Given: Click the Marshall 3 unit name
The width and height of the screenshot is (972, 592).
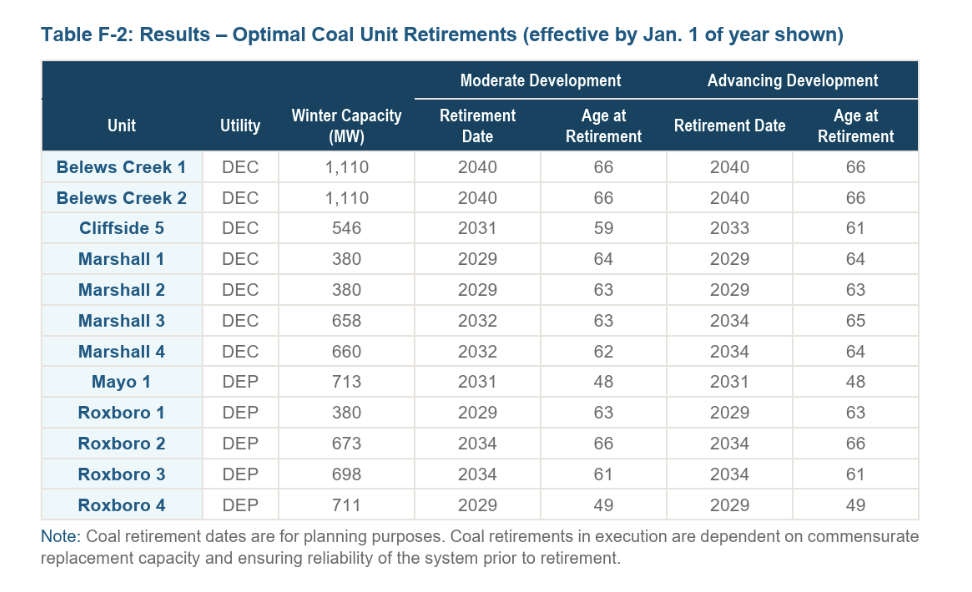Looking at the screenshot, I should click(x=121, y=321).
